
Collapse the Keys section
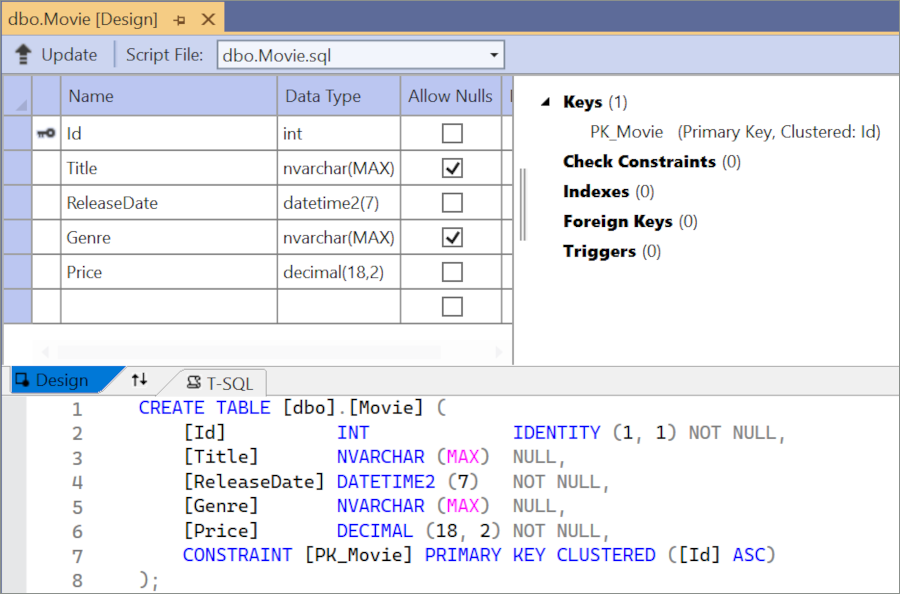[545, 102]
